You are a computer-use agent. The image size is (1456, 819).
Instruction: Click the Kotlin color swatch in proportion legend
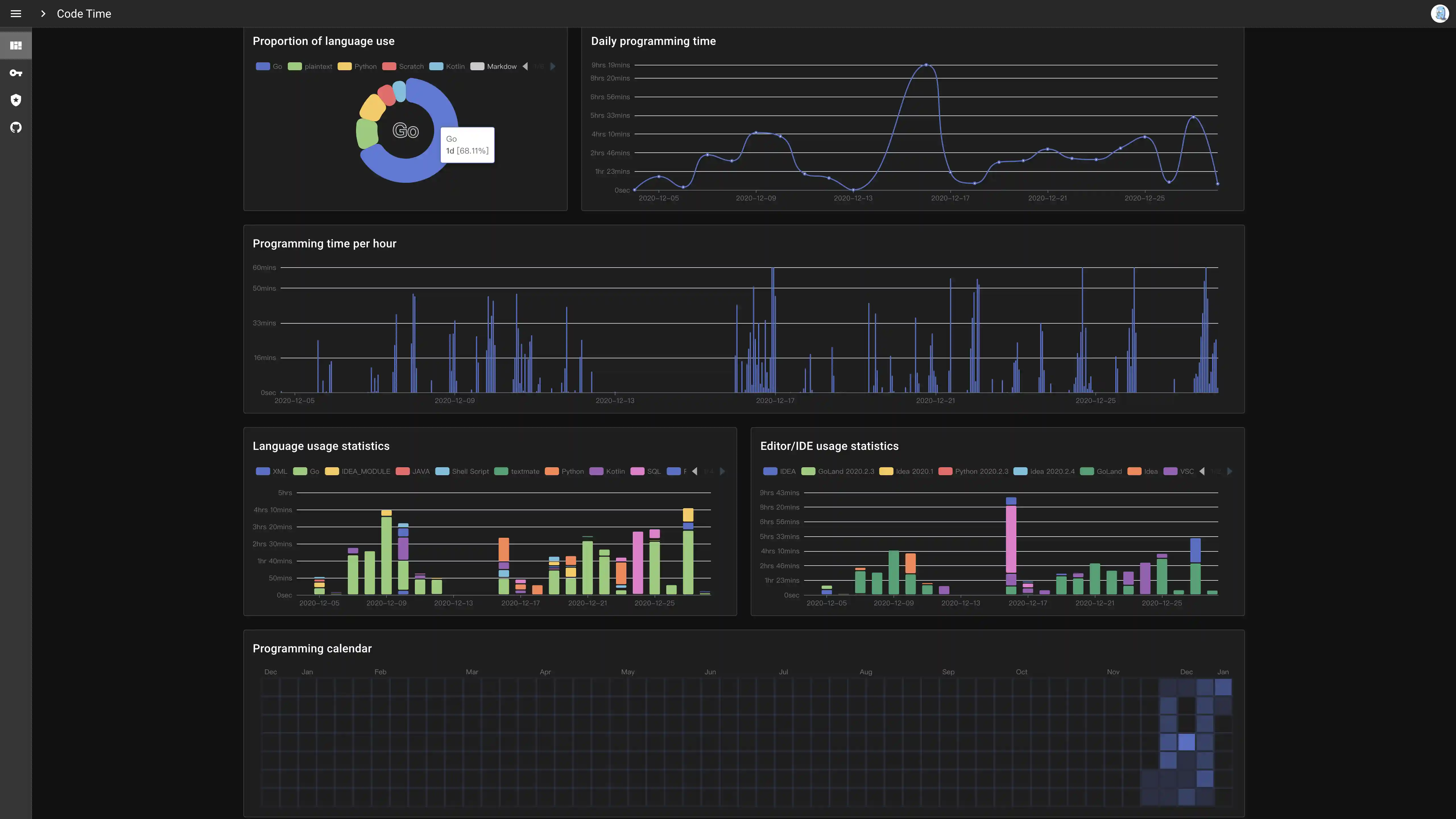[436, 67]
